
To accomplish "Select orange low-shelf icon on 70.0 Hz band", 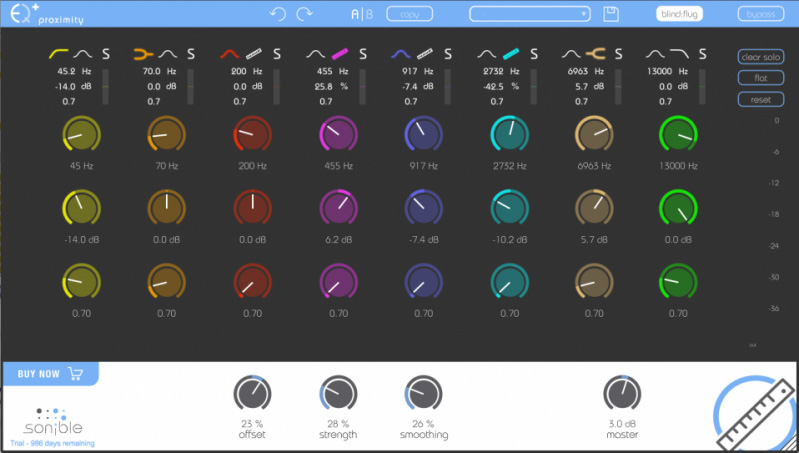I will click(x=143, y=54).
